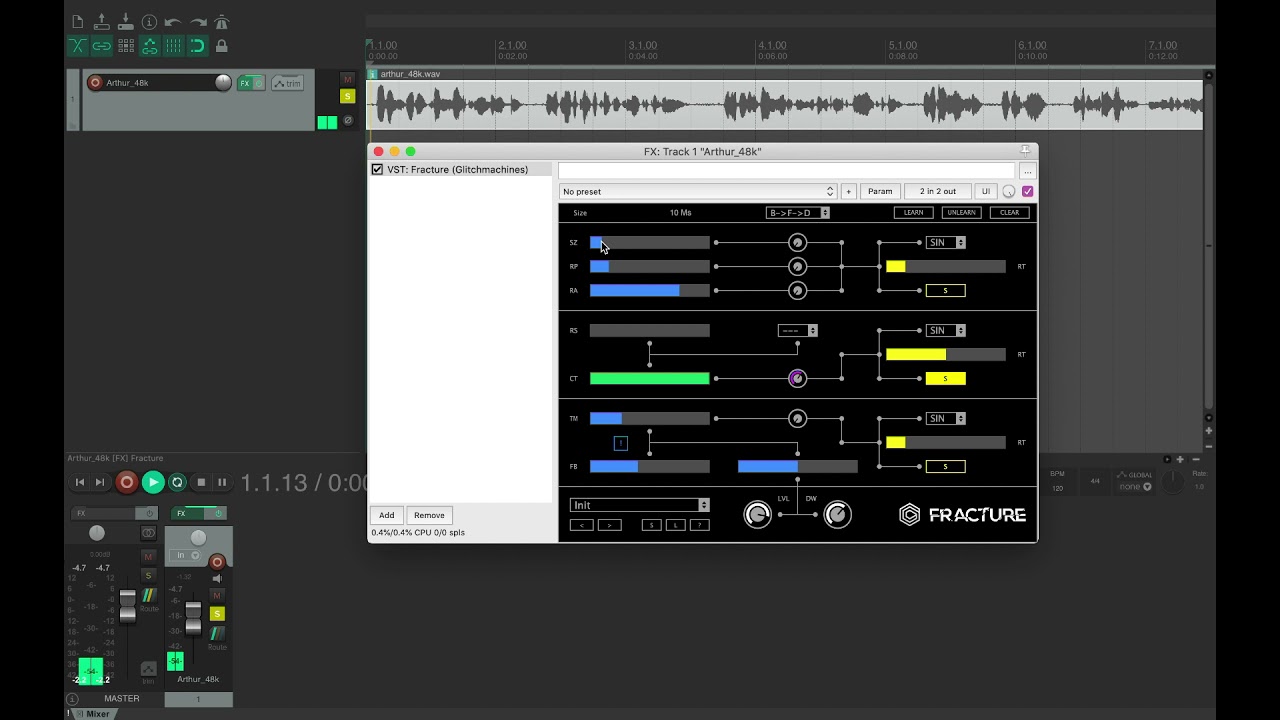Click the FX comment input field

(x=787, y=171)
